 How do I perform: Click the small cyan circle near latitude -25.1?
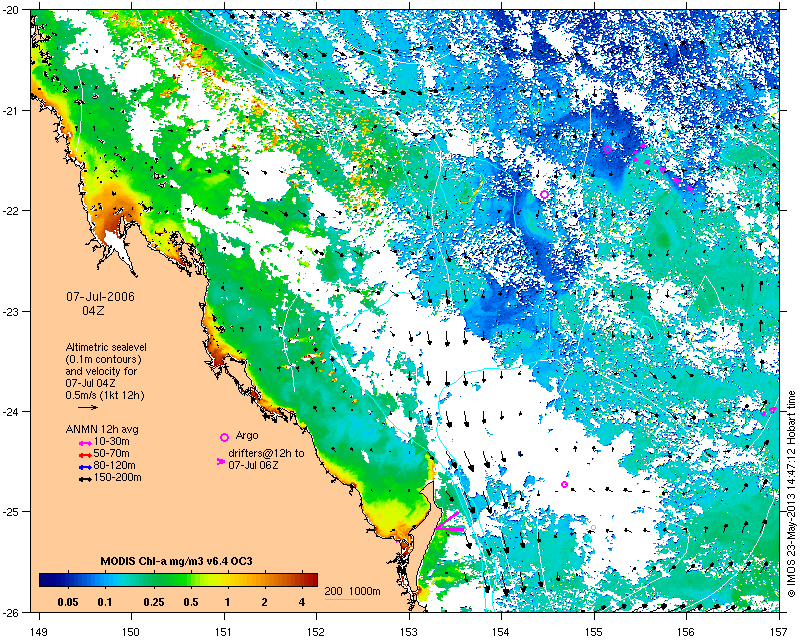pyautogui.click(x=593, y=527)
